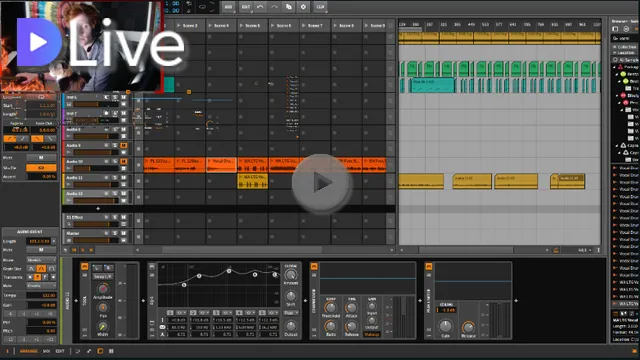
Task: Click power icon of the Compressor device
Action: coord(314,267)
